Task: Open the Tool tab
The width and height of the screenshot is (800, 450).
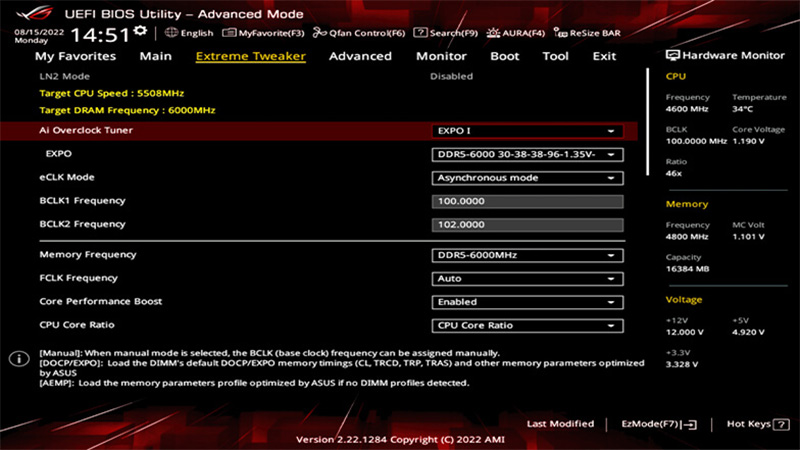Action: pos(555,56)
